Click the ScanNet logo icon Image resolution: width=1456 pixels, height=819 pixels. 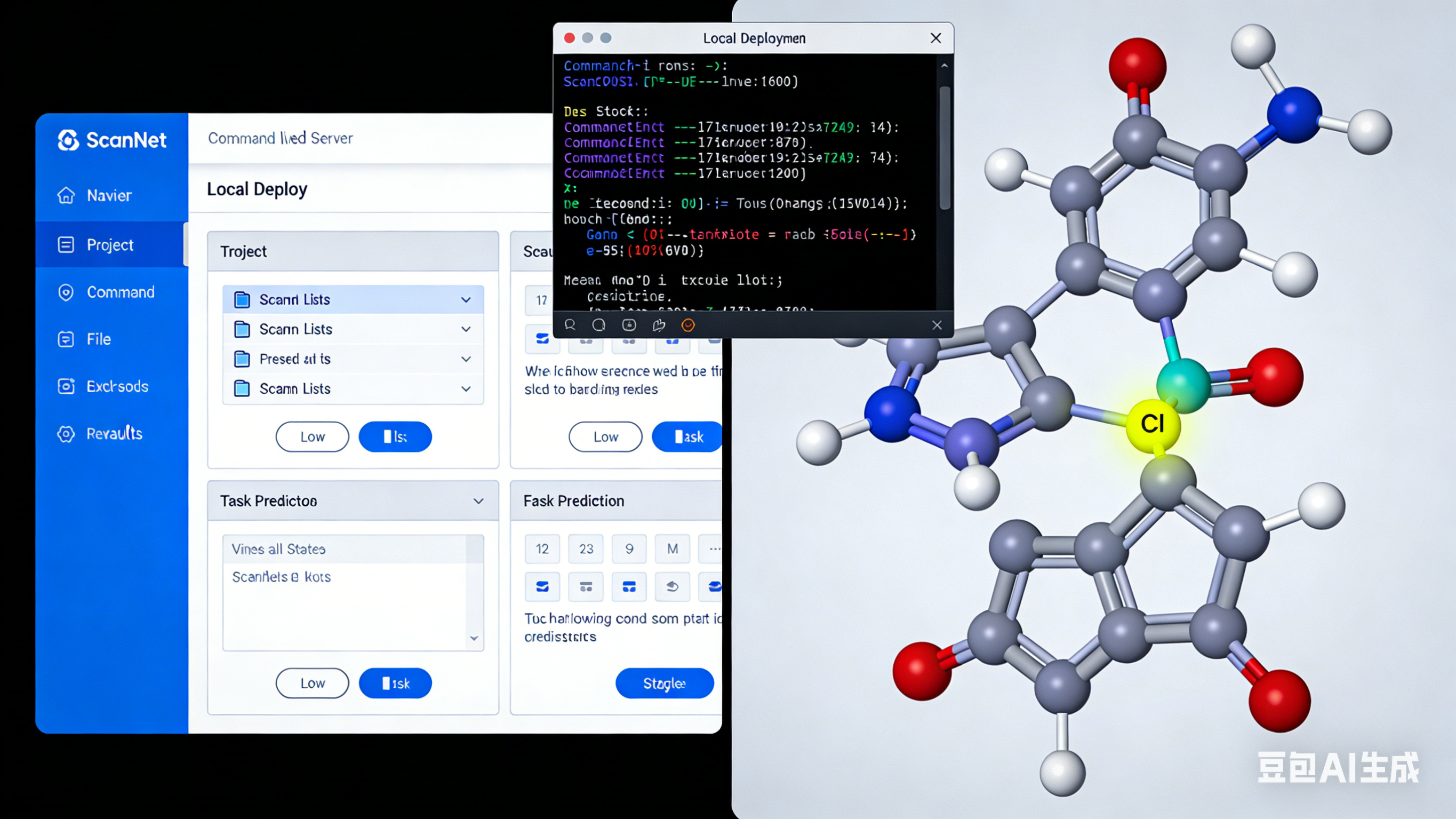[68, 140]
